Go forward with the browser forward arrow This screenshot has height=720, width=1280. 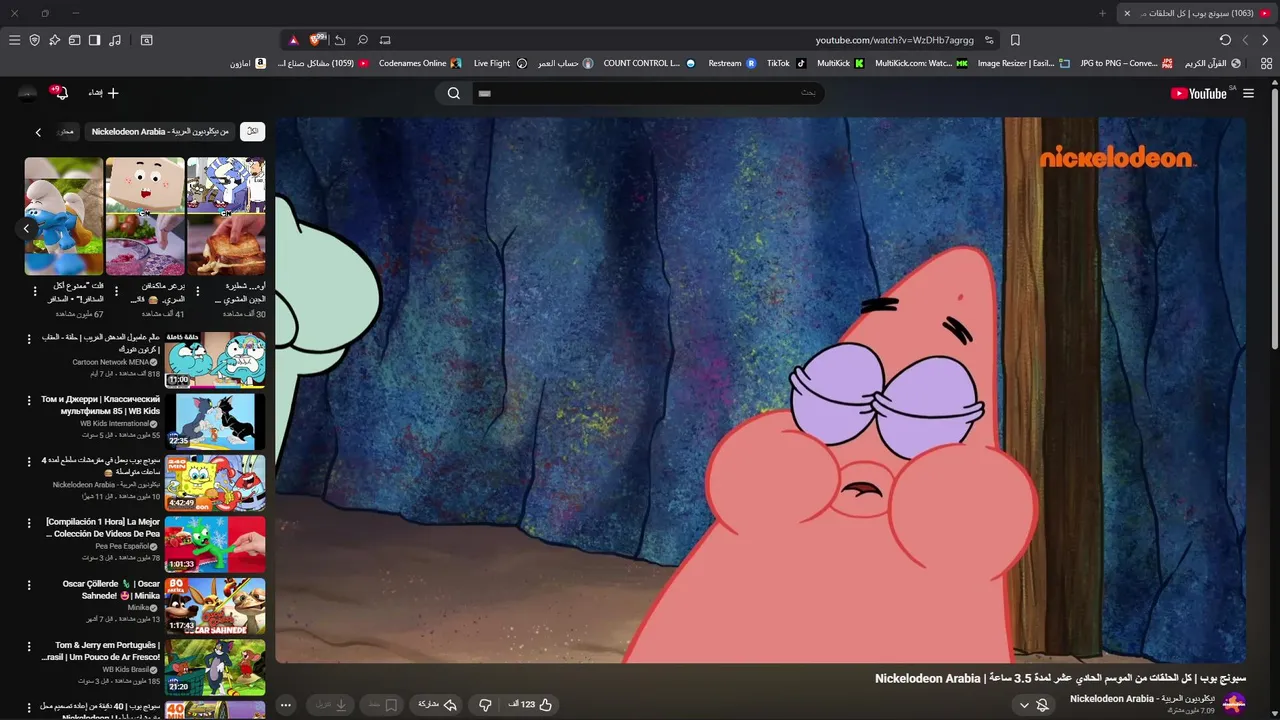click(x=1245, y=40)
